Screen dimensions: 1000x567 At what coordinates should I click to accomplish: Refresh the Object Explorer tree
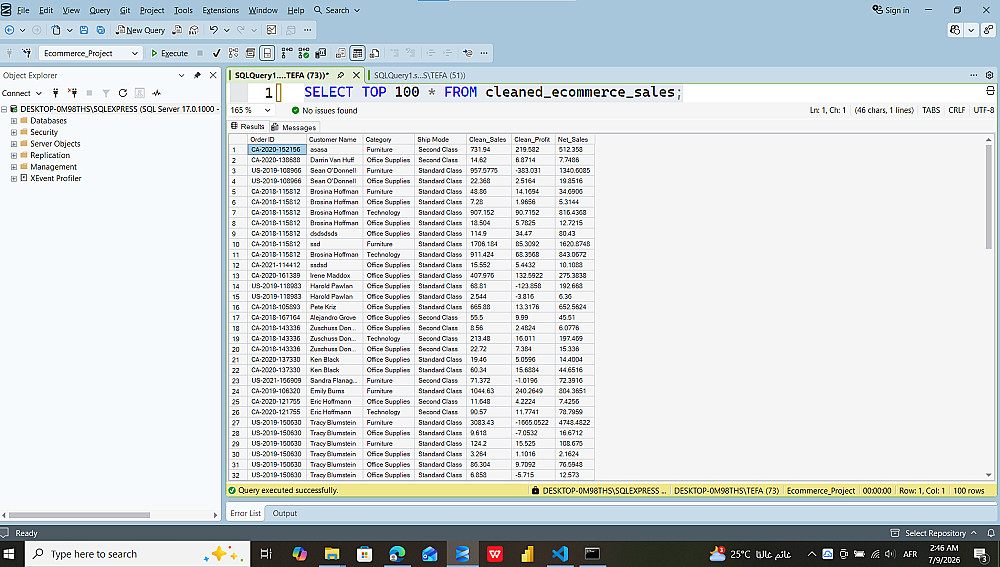click(x=122, y=93)
